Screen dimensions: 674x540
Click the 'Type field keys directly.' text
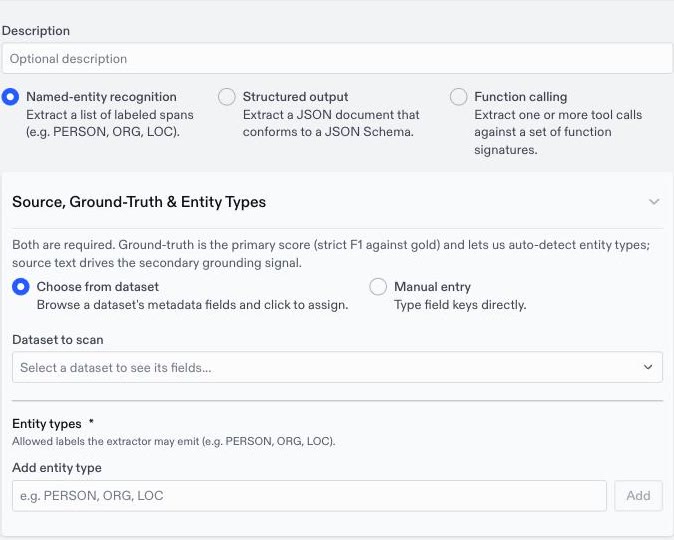460,305
